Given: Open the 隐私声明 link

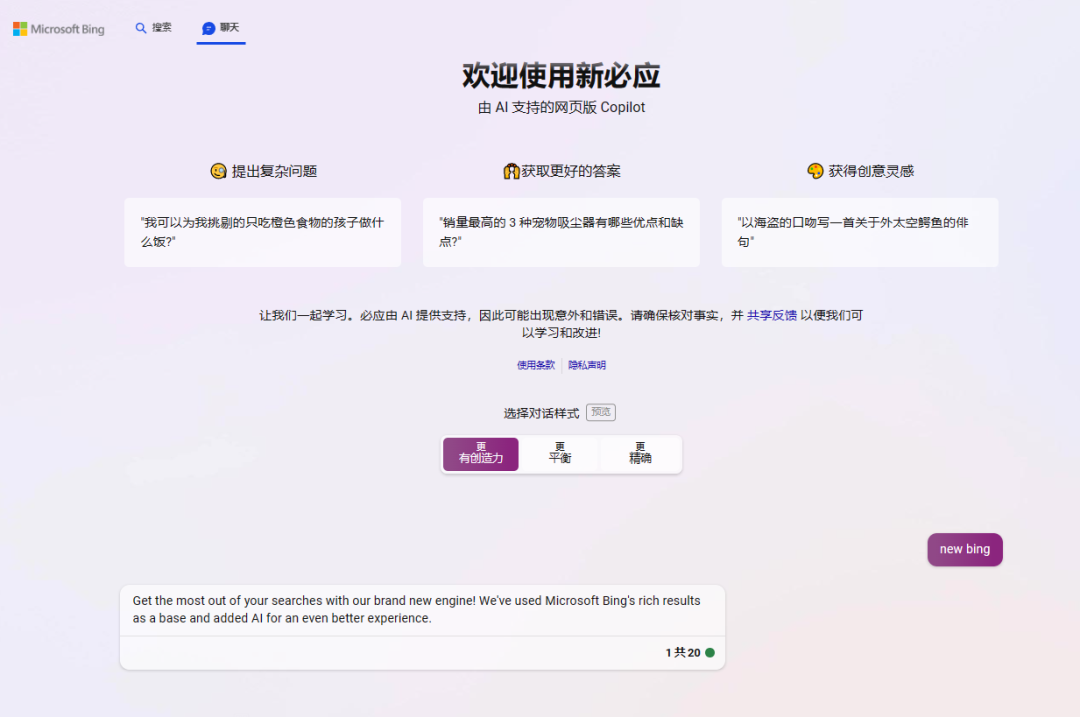Looking at the screenshot, I should click(587, 365).
